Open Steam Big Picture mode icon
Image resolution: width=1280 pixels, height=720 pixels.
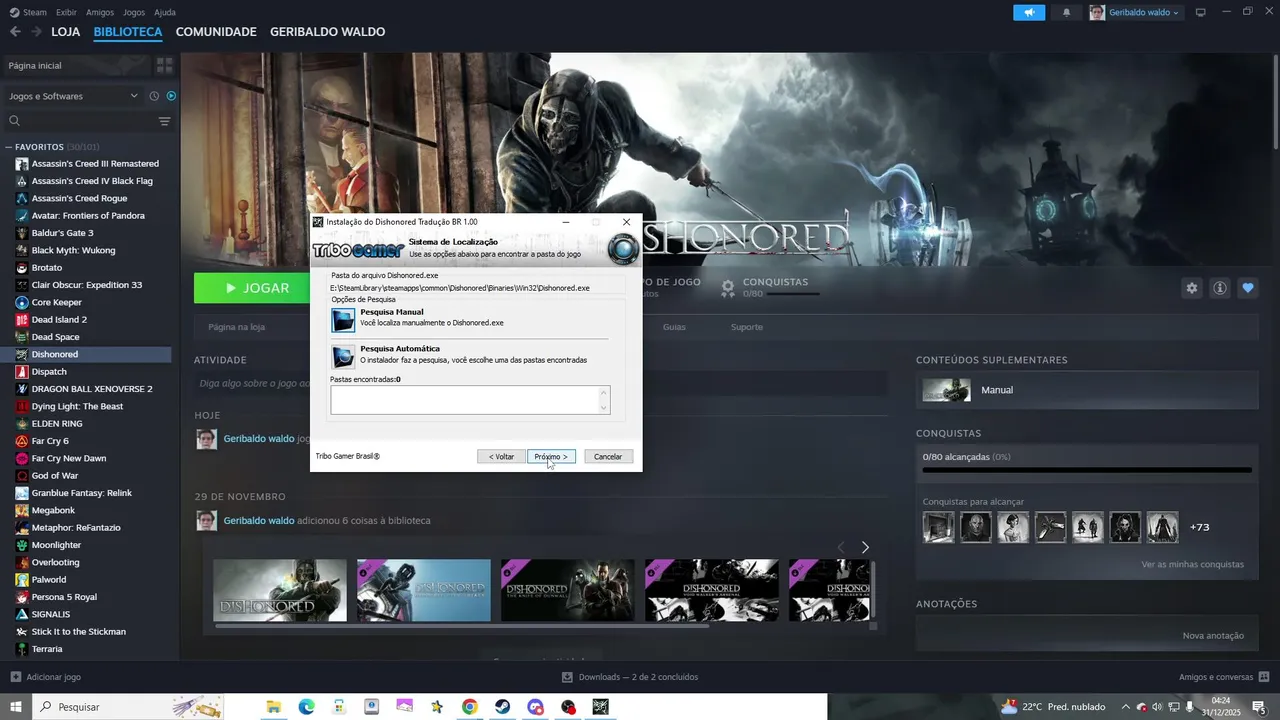(1200, 12)
